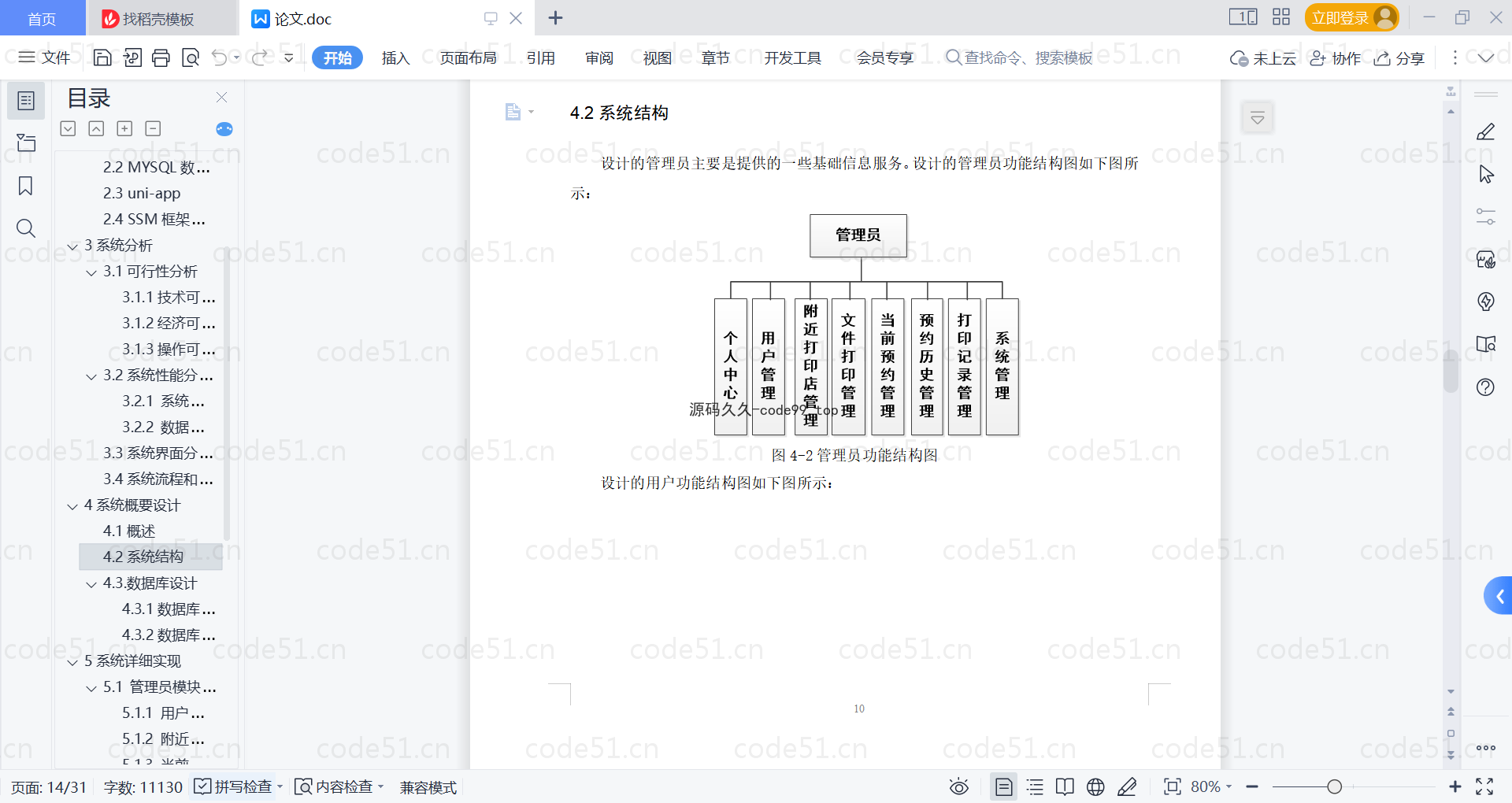This screenshot has width=1512, height=803.
Task: Click the eye protection mode icon
Action: click(x=958, y=786)
